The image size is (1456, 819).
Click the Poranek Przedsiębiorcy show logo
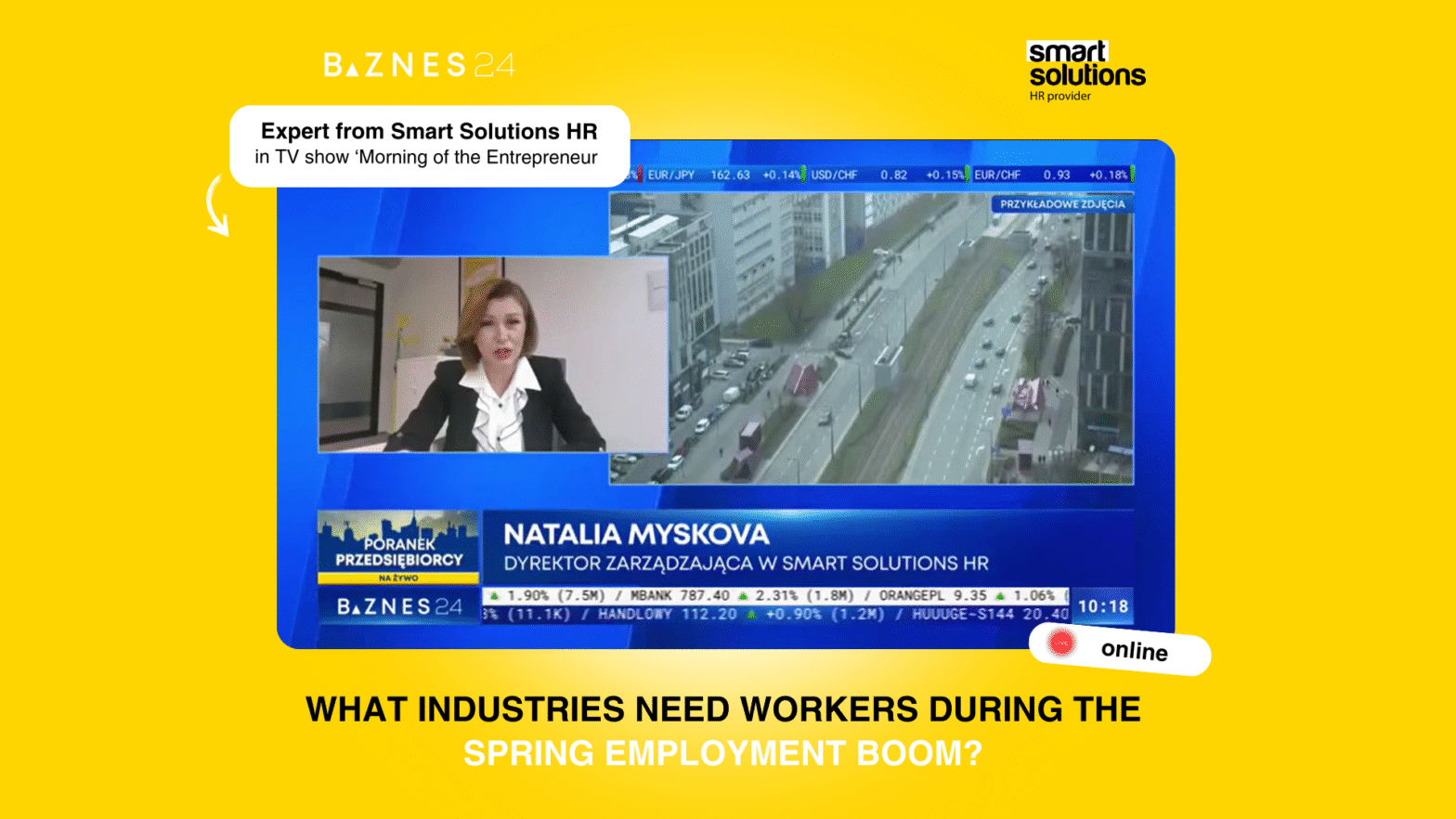[398, 547]
